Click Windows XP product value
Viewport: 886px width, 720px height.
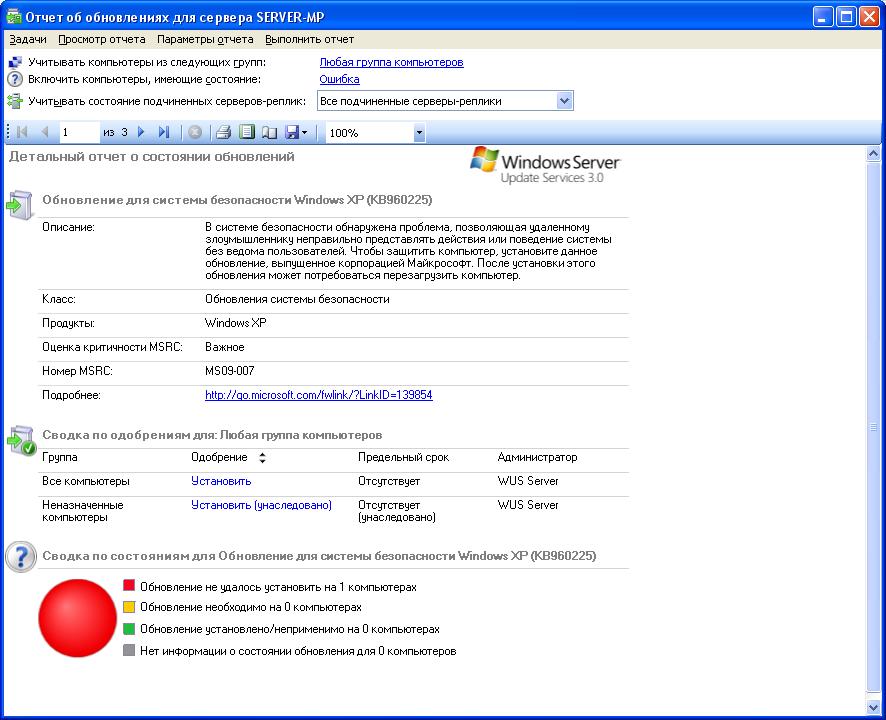pyautogui.click(x=236, y=323)
